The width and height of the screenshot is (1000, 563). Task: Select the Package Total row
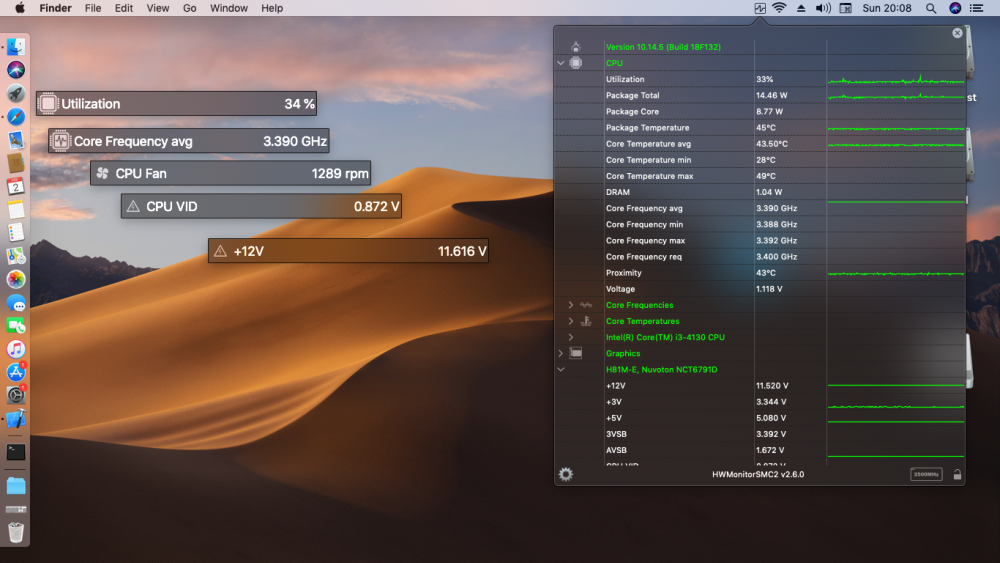click(x=760, y=96)
